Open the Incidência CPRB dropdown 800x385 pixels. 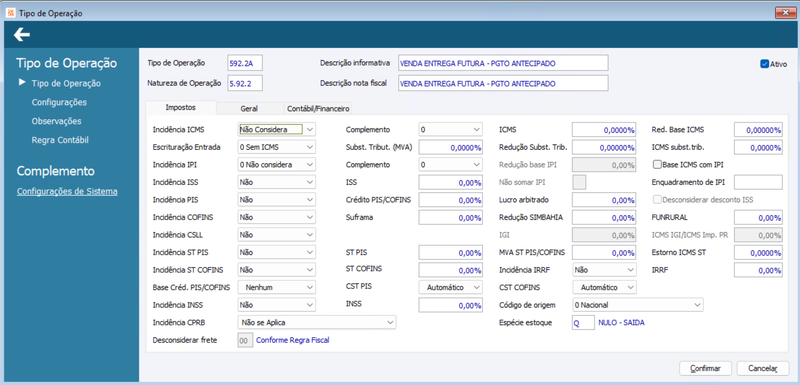pos(317,322)
